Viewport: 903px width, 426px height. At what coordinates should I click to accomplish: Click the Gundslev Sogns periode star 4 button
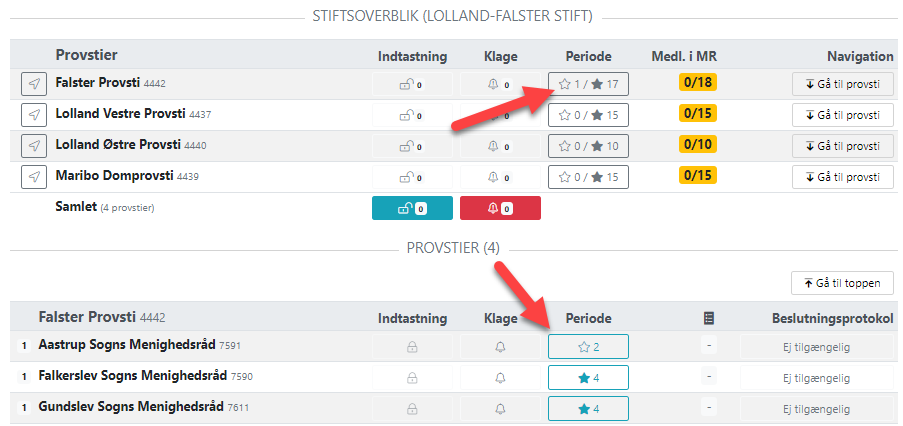click(x=588, y=409)
